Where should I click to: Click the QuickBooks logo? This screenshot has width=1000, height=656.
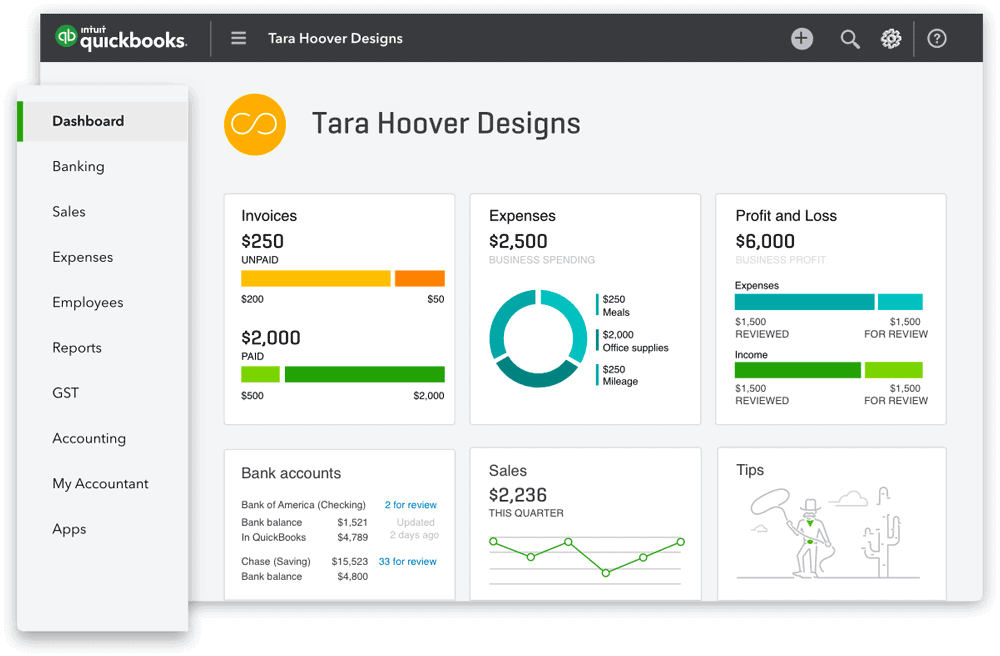click(121, 38)
